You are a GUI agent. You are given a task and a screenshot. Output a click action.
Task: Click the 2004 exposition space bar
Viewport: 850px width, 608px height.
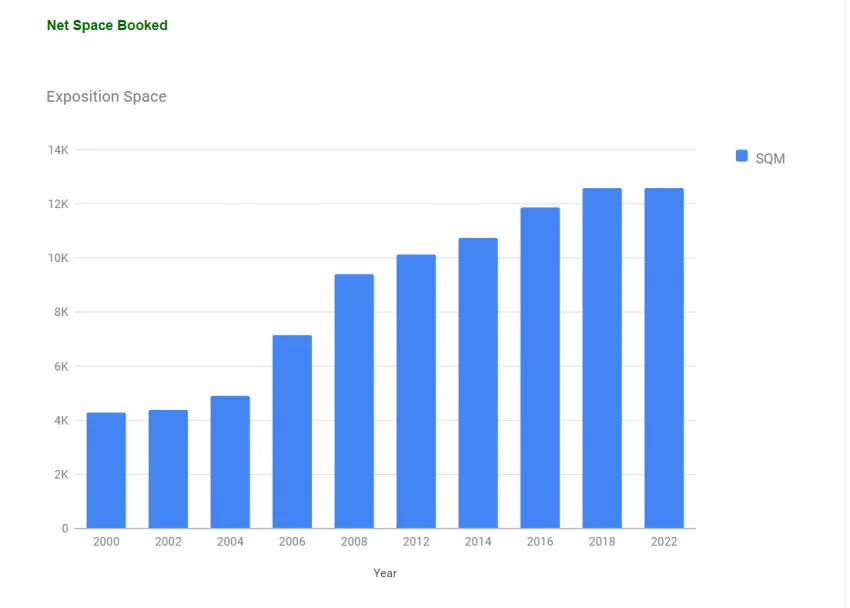click(x=230, y=461)
